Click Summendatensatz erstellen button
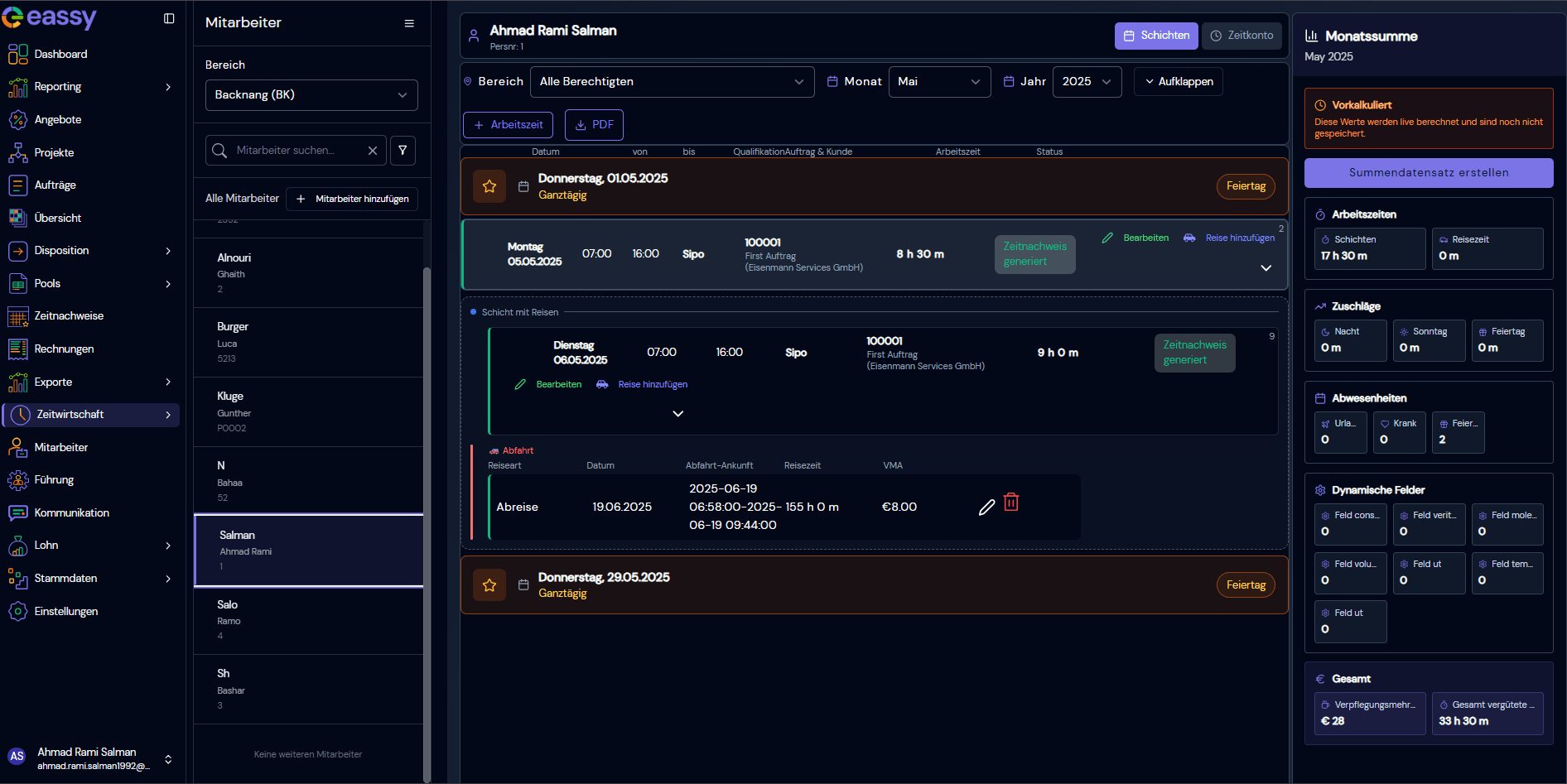This screenshot has width=1567, height=784. click(1429, 173)
